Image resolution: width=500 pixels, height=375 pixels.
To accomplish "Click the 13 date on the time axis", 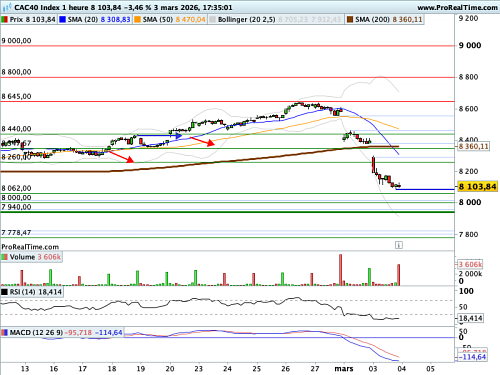I will pos(25,369).
